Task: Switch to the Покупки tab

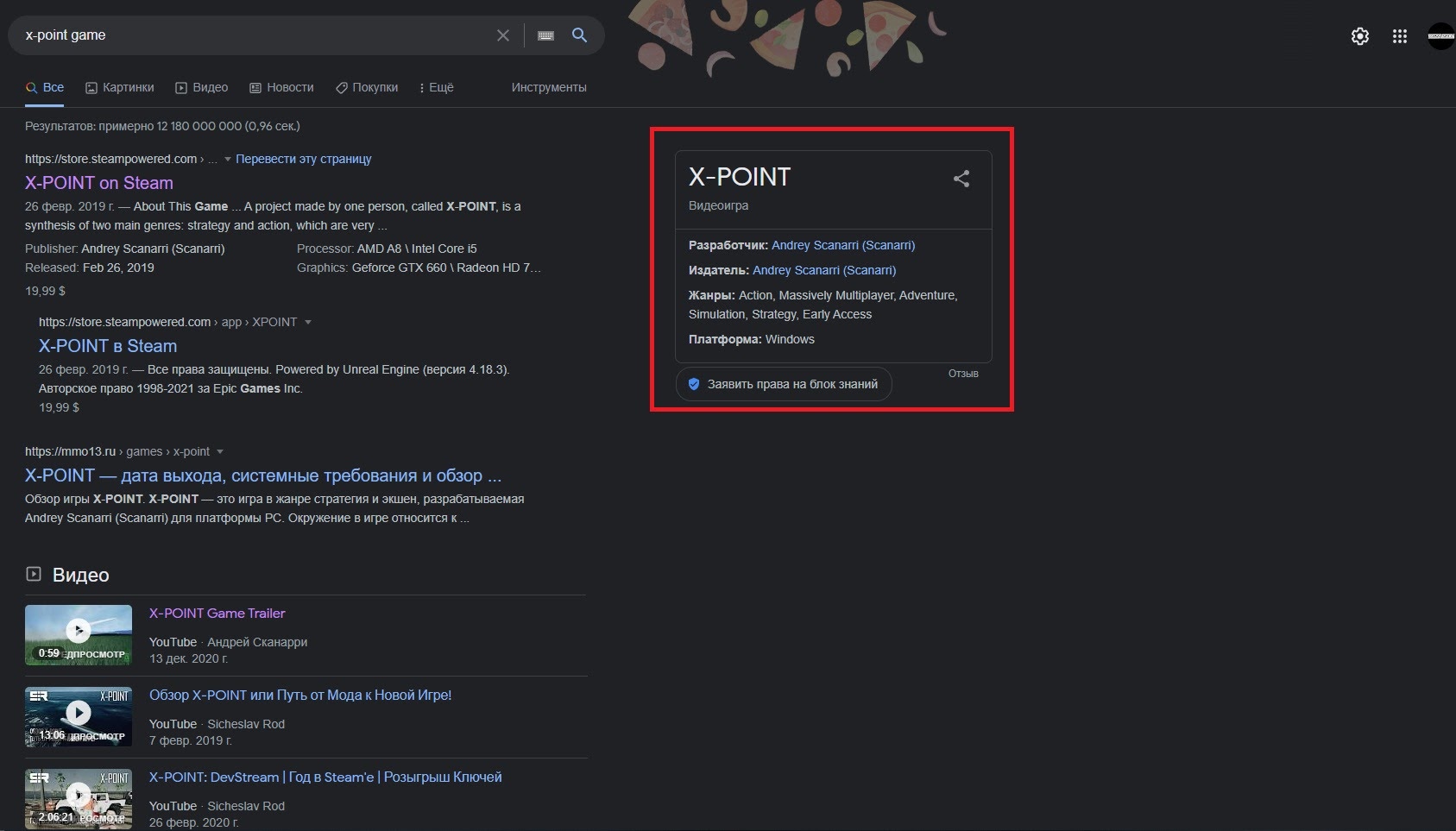Action: [x=367, y=87]
